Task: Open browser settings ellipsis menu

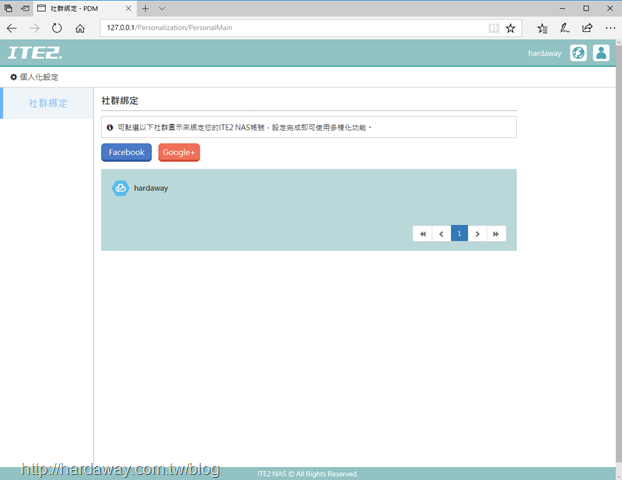Action: 610,28
